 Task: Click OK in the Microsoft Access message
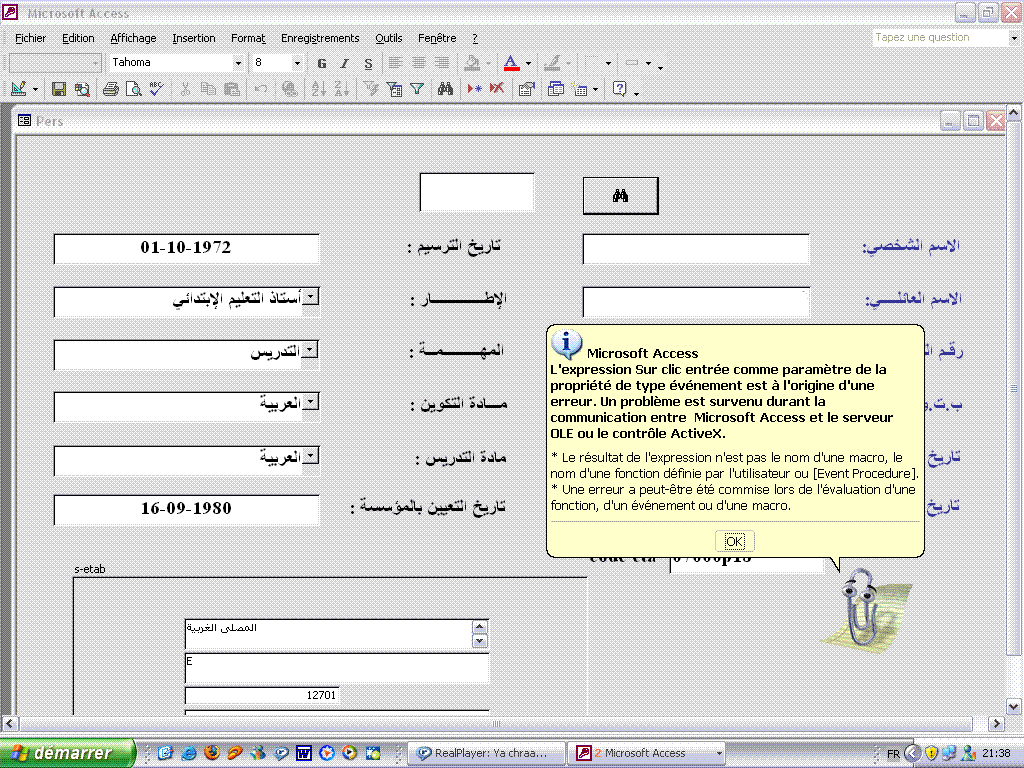click(x=735, y=541)
